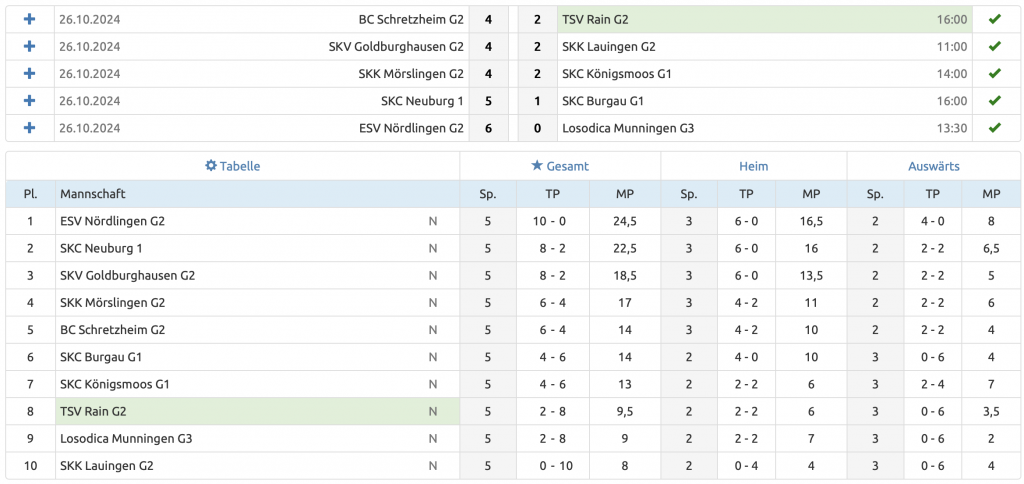Click the star icon beside Gesamt
Image resolution: width=1024 pixels, height=484 pixels.
[537, 166]
